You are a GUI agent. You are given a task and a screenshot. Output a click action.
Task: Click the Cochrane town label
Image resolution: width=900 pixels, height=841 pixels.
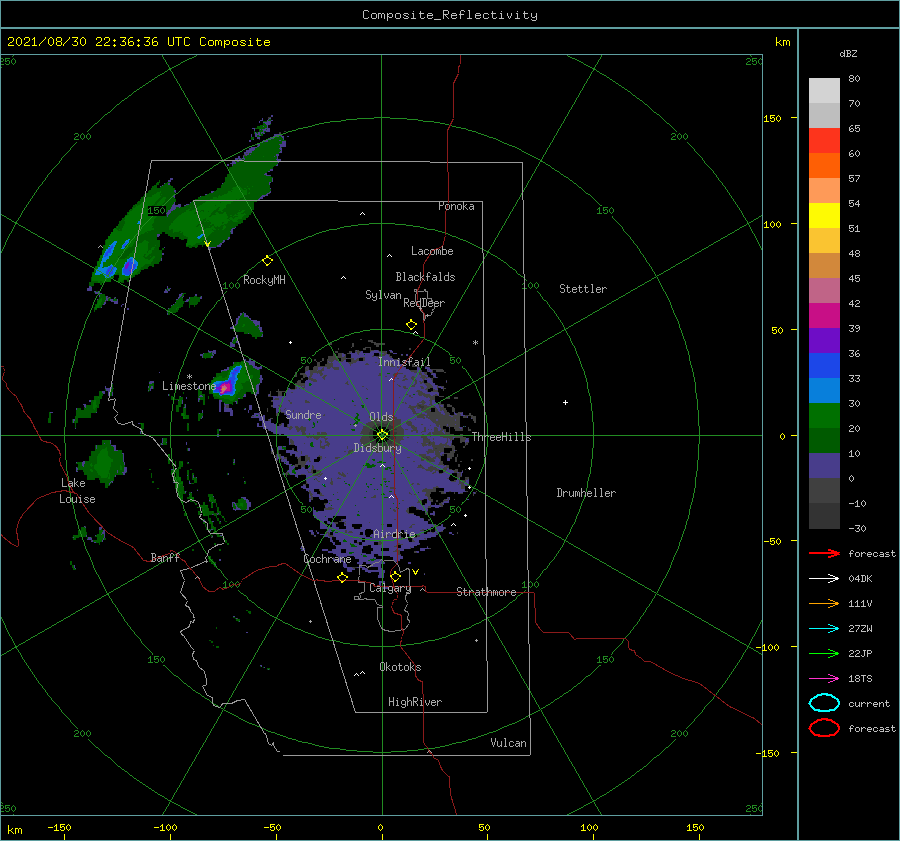pos(327,559)
